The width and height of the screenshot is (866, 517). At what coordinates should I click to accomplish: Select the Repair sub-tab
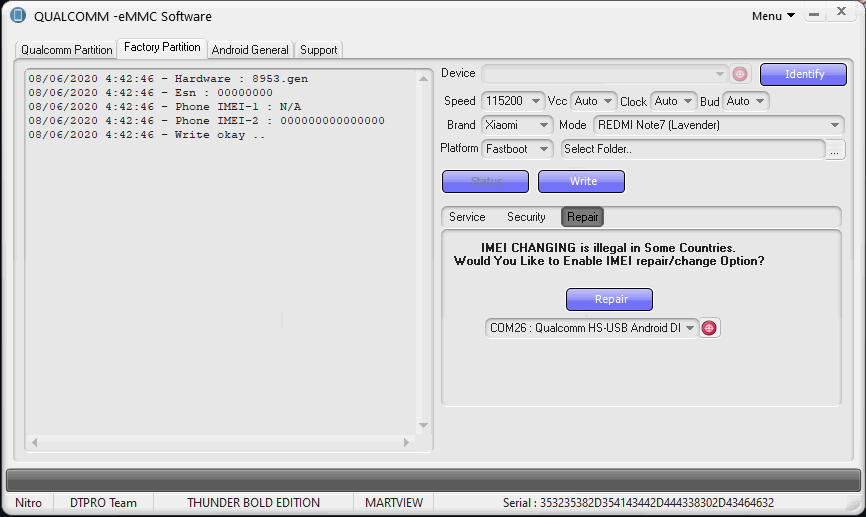(583, 217)
